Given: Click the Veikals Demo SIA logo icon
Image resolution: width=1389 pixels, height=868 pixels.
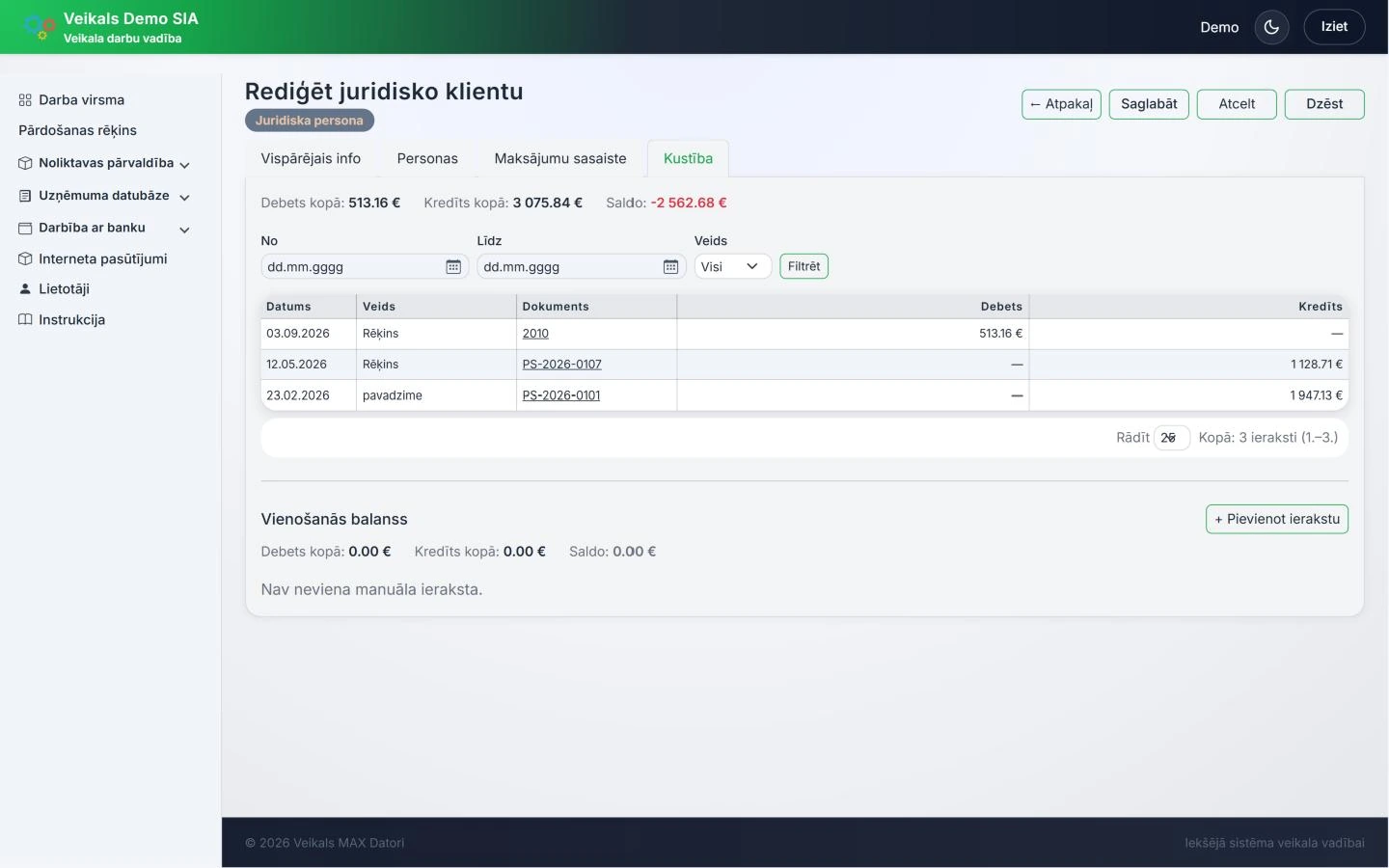Looking at the screenshot, I should click(x=39, y=27).
